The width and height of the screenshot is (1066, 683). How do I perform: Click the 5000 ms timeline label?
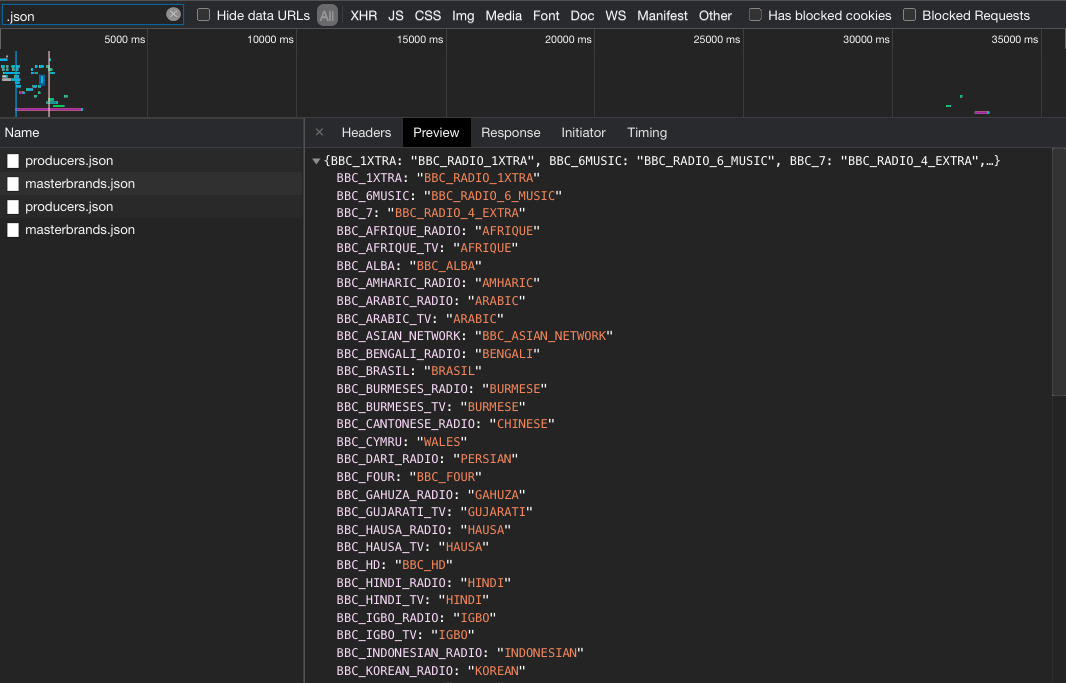[124, 39]
